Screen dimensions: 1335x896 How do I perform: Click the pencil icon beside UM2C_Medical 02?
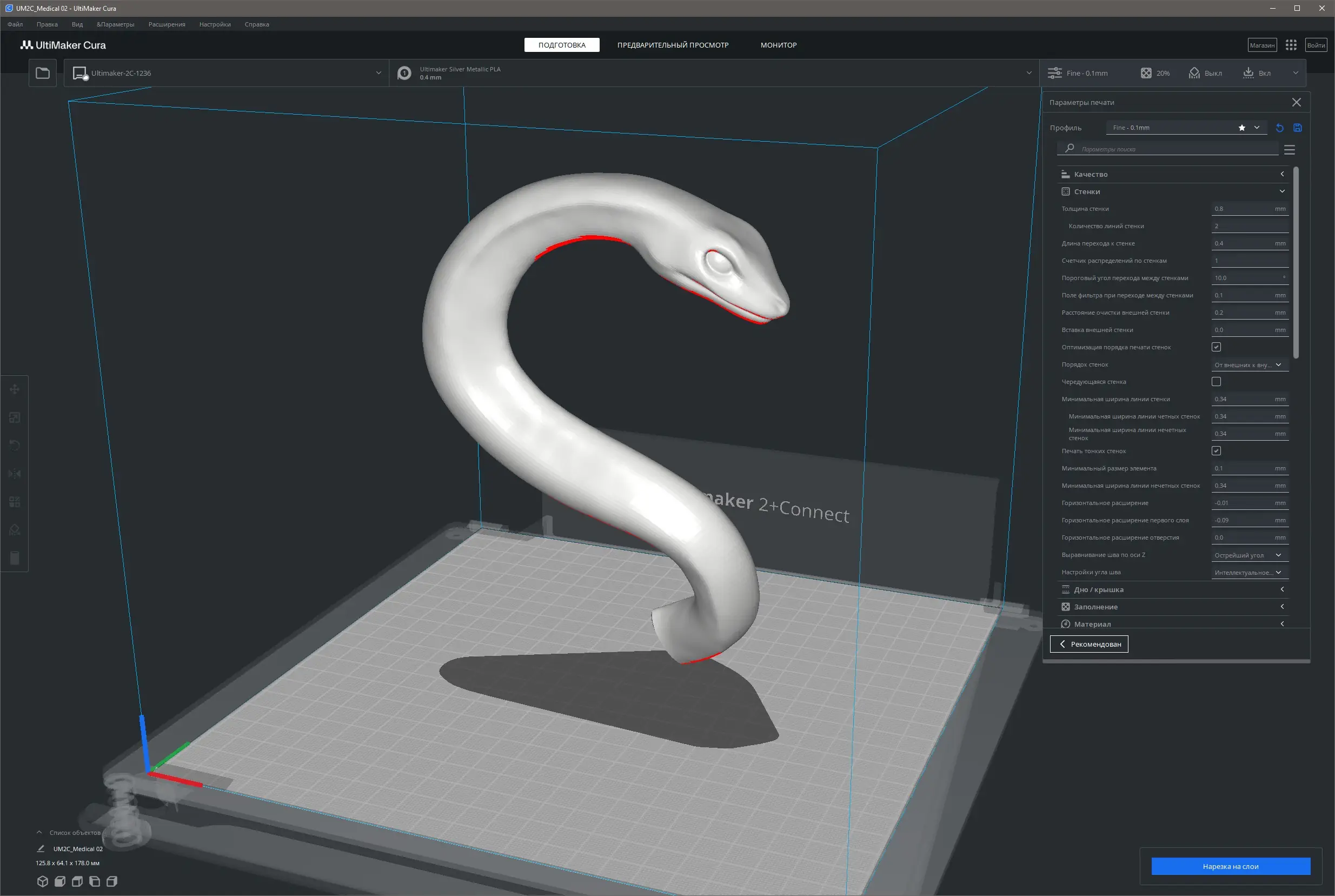[x=41, y=848]
